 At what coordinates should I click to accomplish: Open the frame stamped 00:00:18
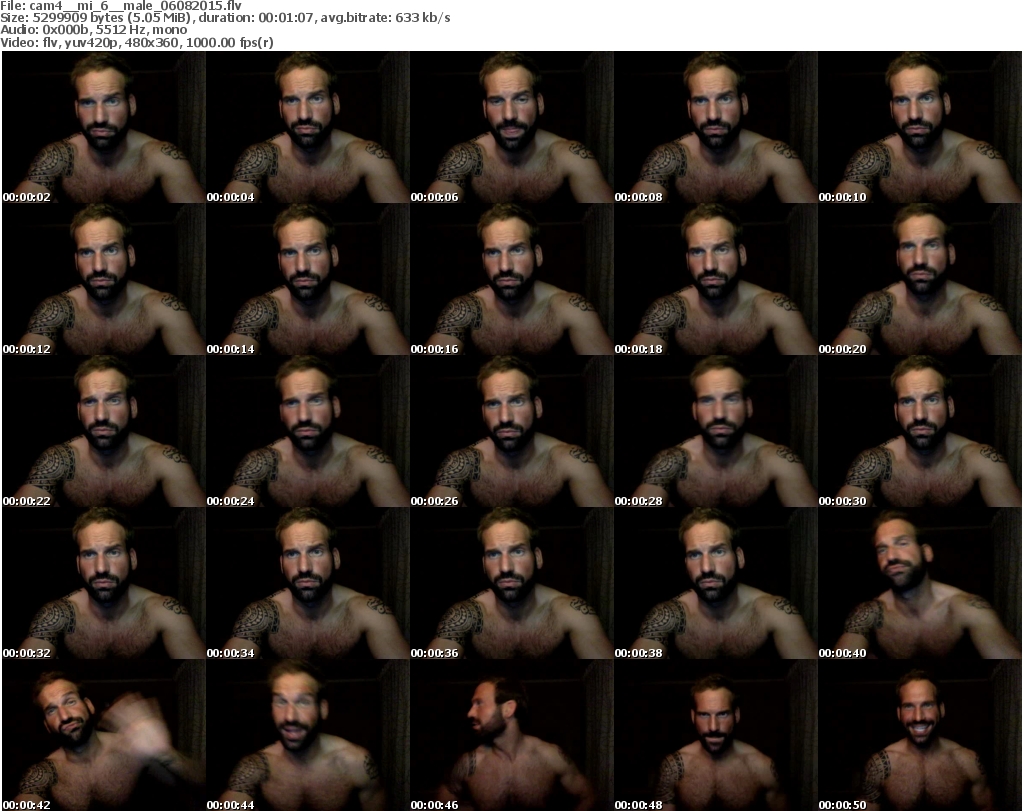pyautogui.click(x=716, y=279)
